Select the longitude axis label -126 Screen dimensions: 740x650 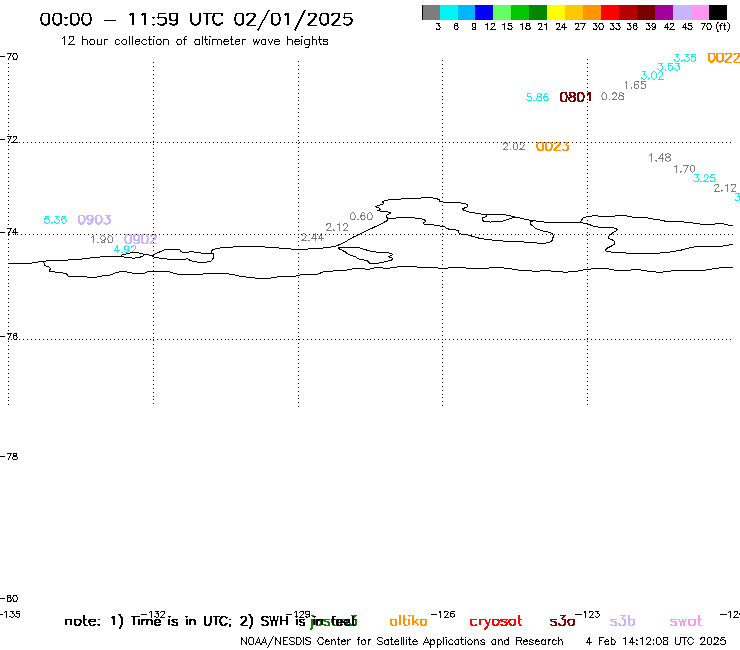[443, 615]
